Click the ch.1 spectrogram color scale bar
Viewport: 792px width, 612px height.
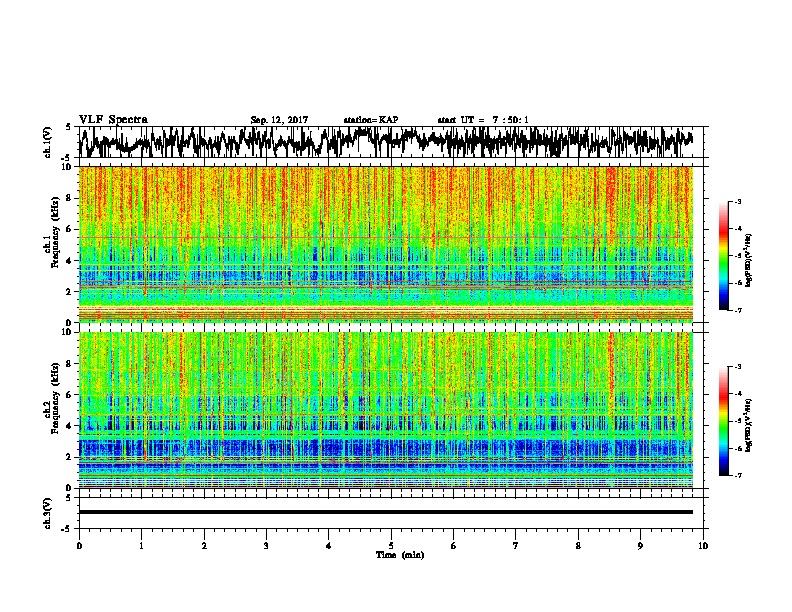click(724, 256)
